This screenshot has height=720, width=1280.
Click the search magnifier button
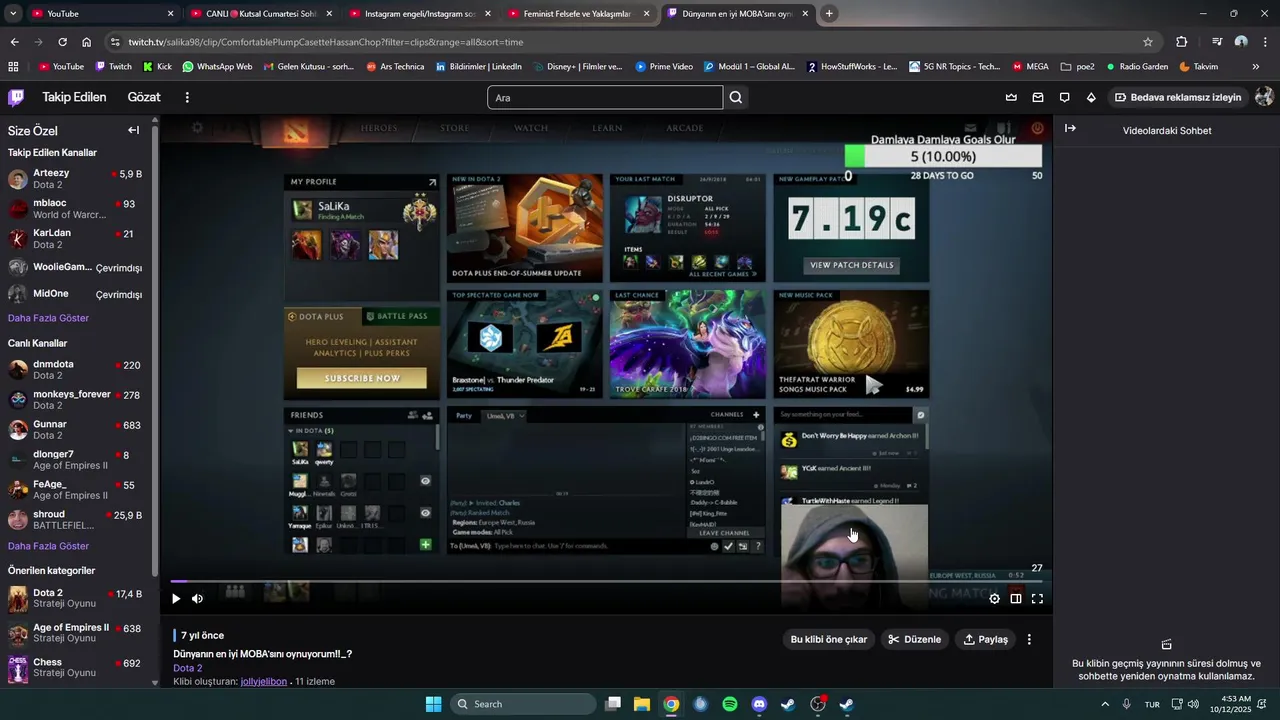click(736, 97)
